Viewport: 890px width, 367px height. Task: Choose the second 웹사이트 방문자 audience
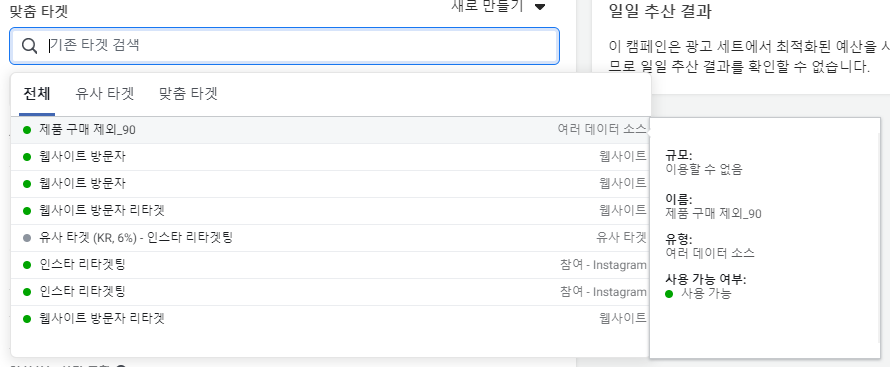(x=330, y=184)
